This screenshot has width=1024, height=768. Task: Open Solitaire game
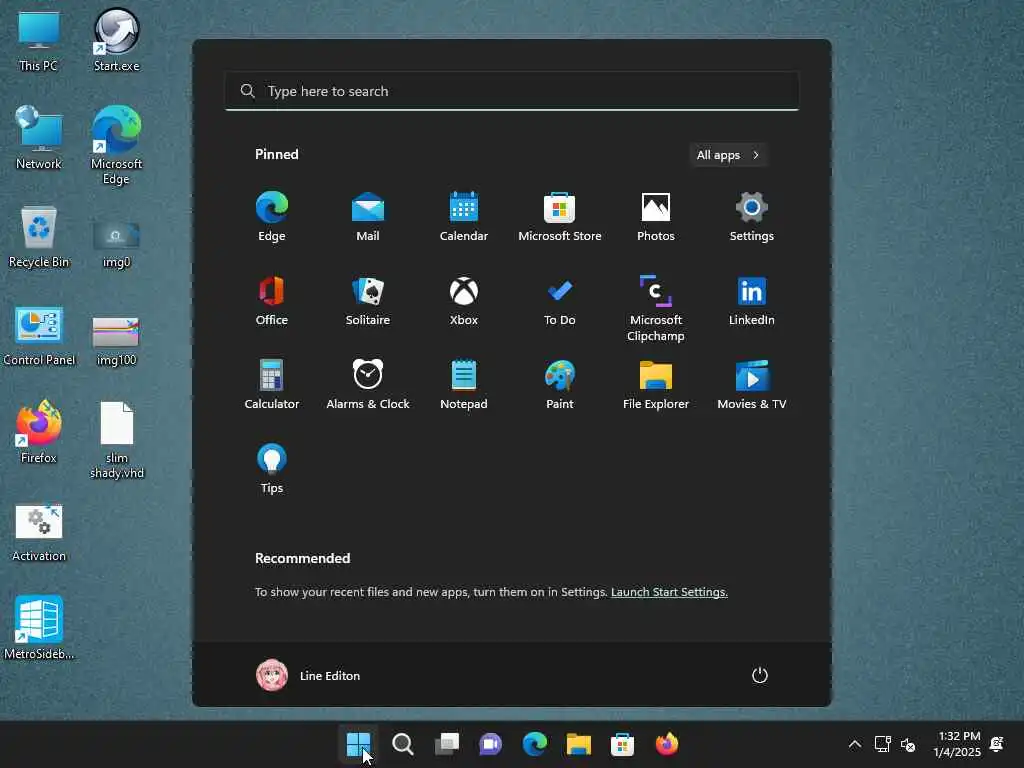[x=368, y=300]
